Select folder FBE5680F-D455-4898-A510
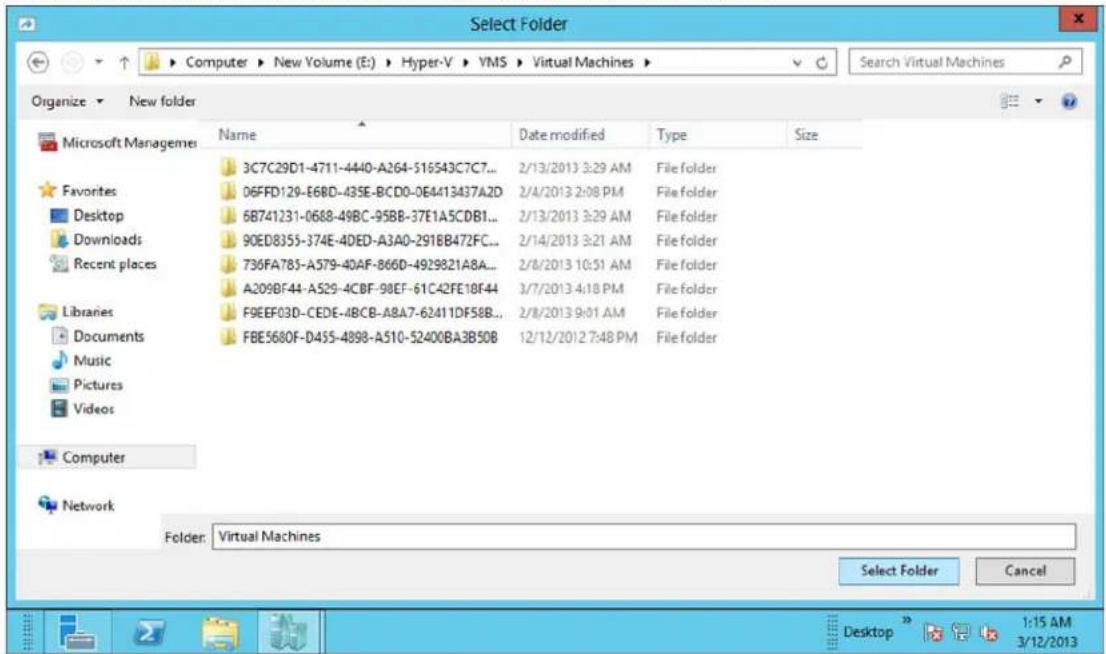 click(x=370, y=337)
